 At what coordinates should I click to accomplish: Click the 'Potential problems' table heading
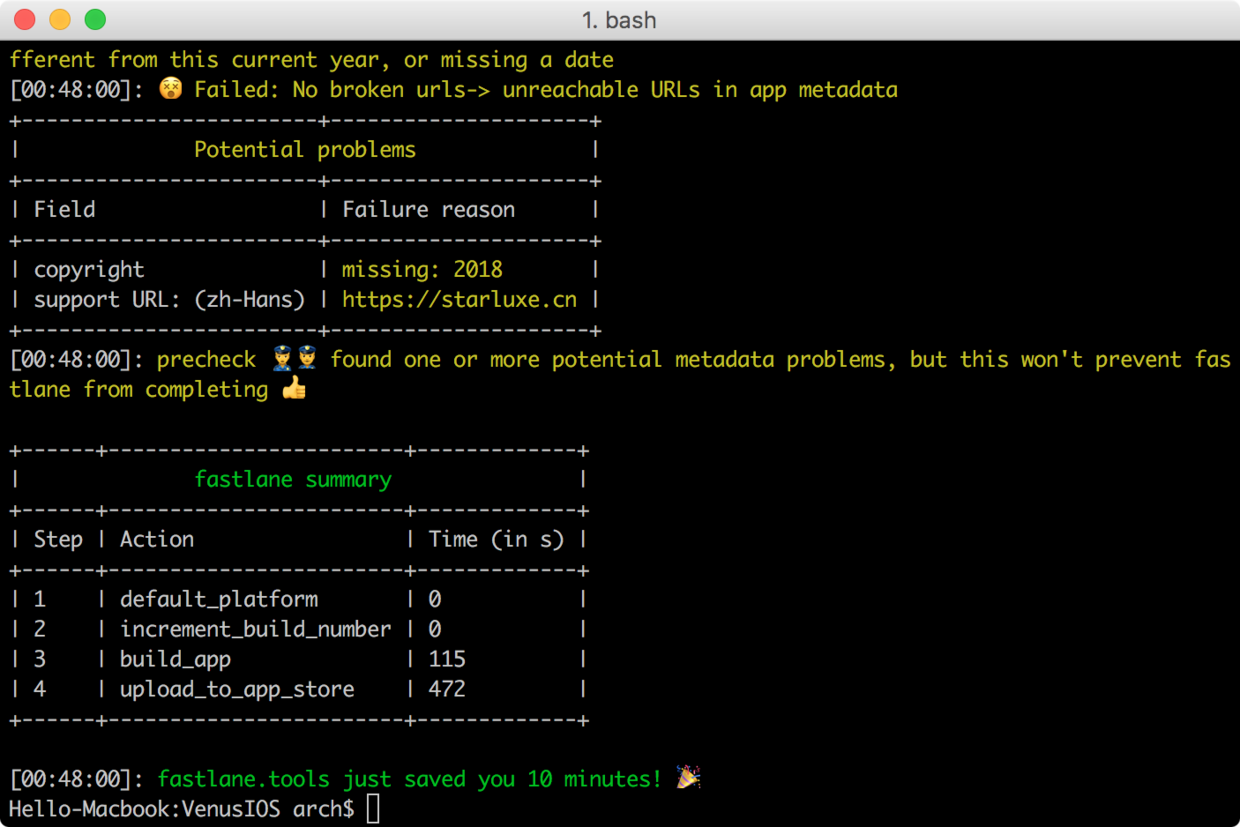[305, 149]
